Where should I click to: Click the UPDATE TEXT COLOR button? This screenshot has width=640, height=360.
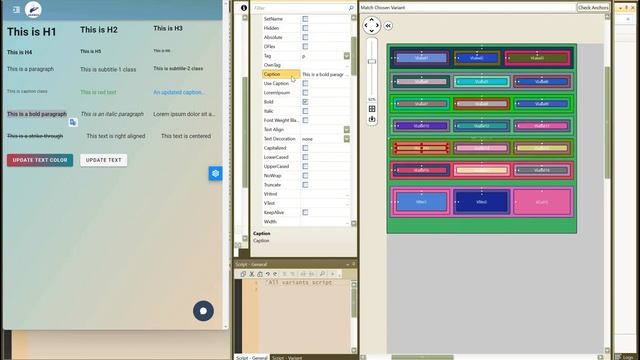point(40,160)
